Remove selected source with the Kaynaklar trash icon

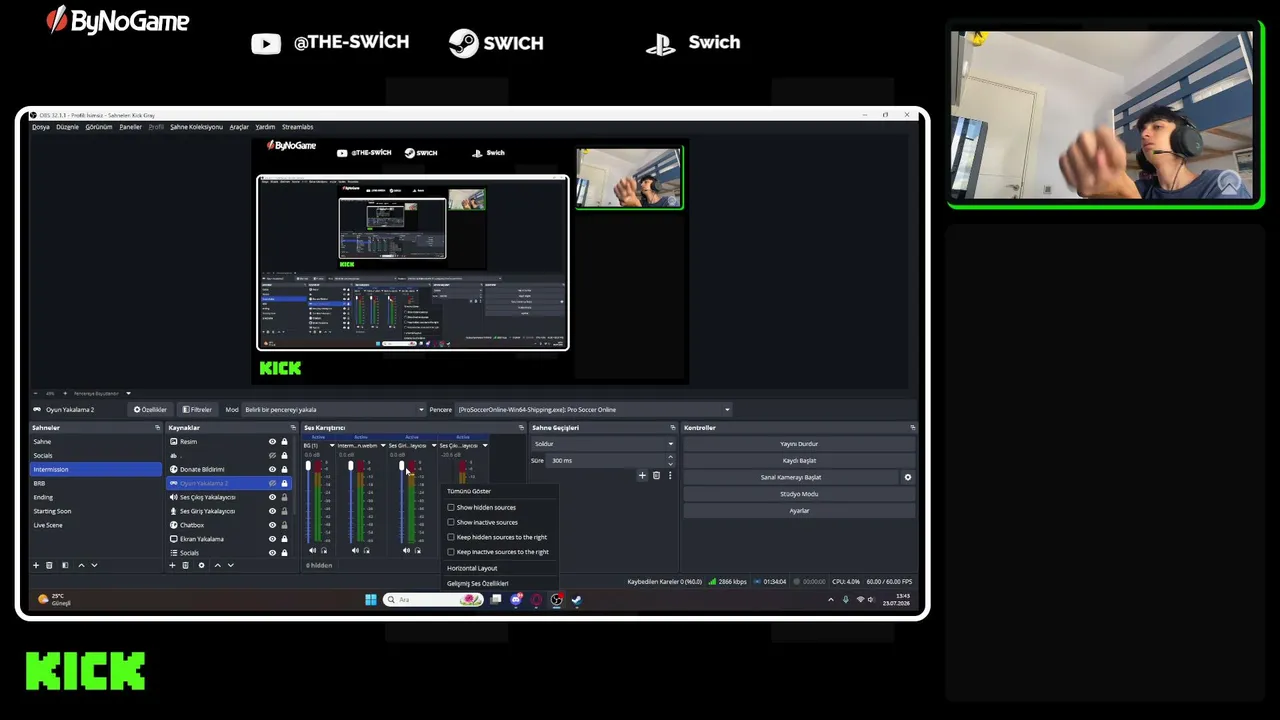click(x=185, y=565)
